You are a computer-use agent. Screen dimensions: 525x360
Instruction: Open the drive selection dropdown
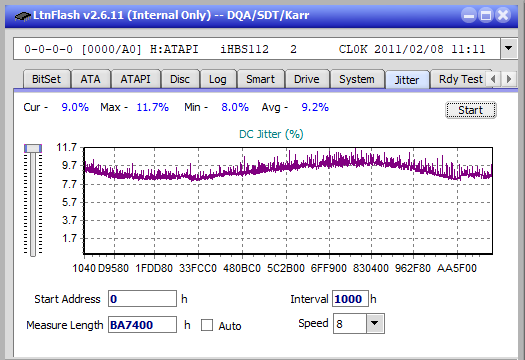[509, 49]
